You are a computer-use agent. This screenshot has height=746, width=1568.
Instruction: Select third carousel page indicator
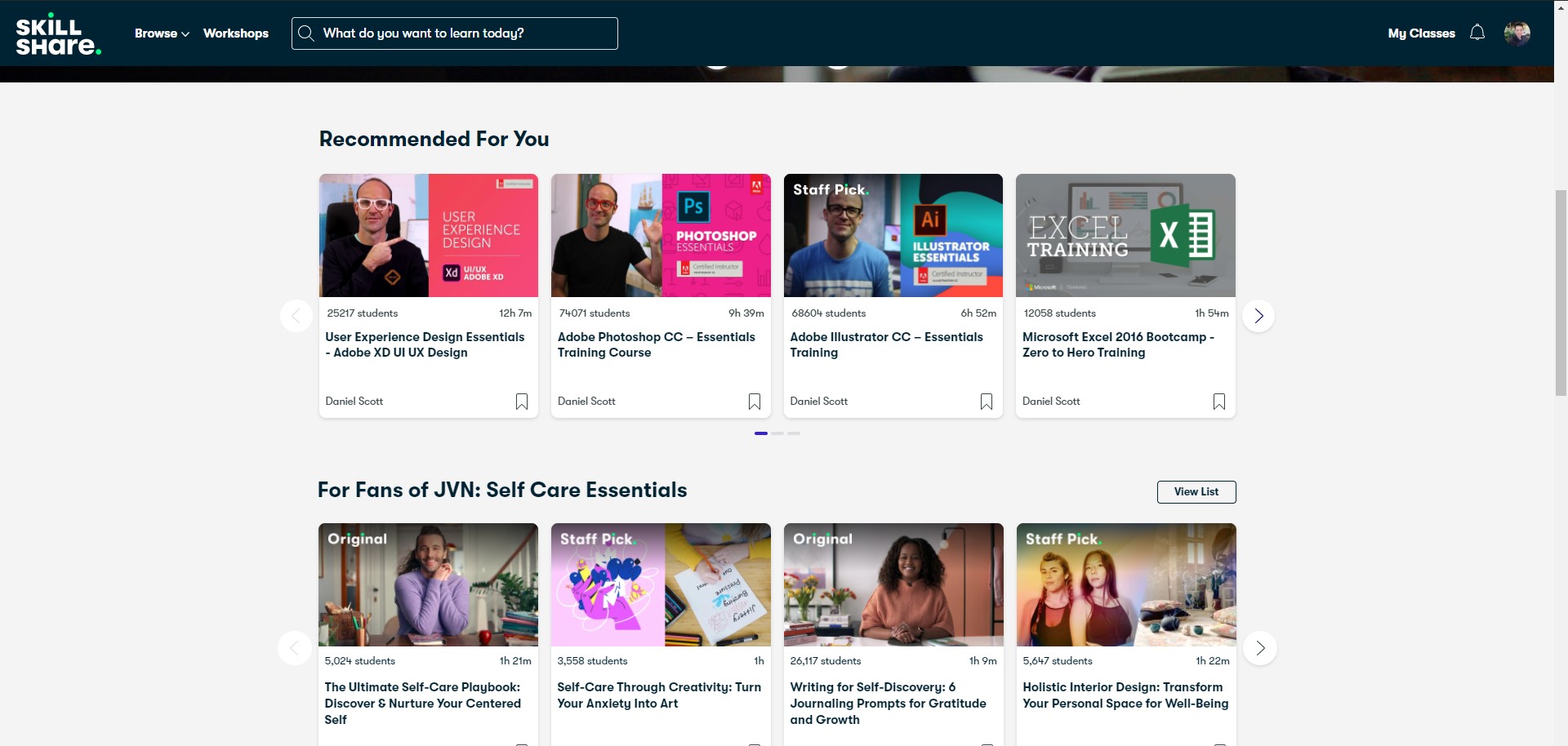click(x=794, y=433)
